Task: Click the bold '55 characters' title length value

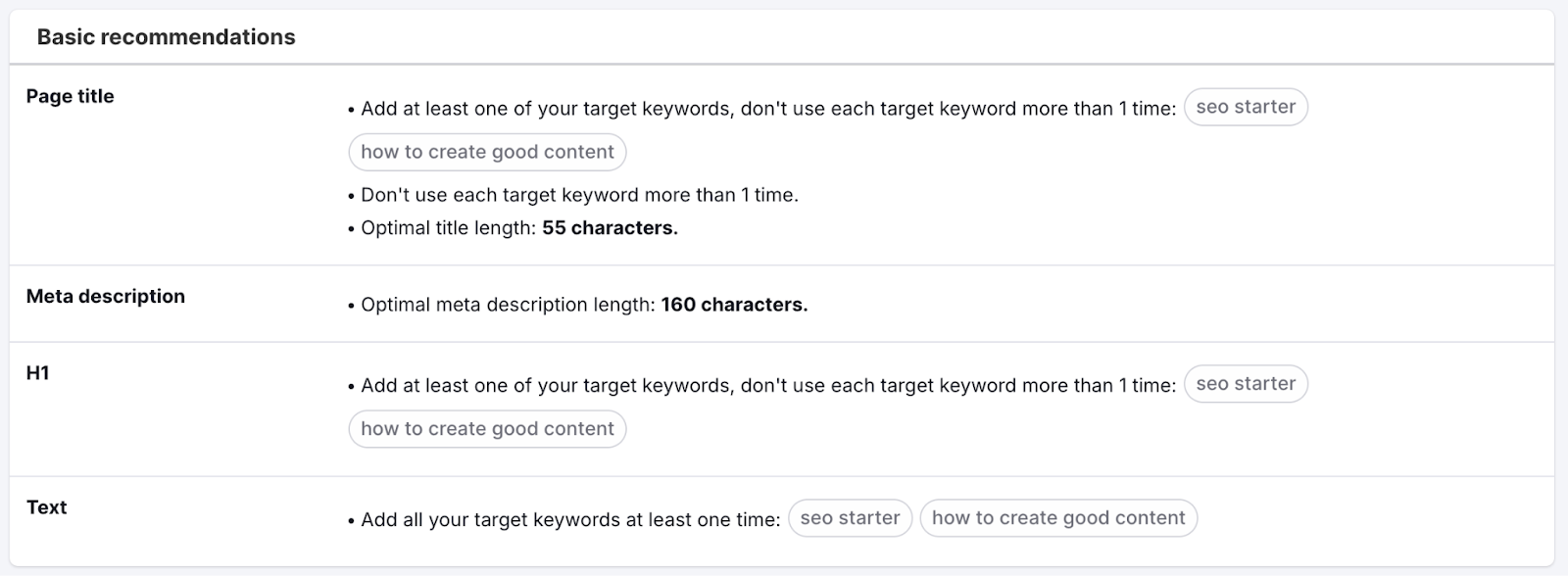Action: [608, 226]
